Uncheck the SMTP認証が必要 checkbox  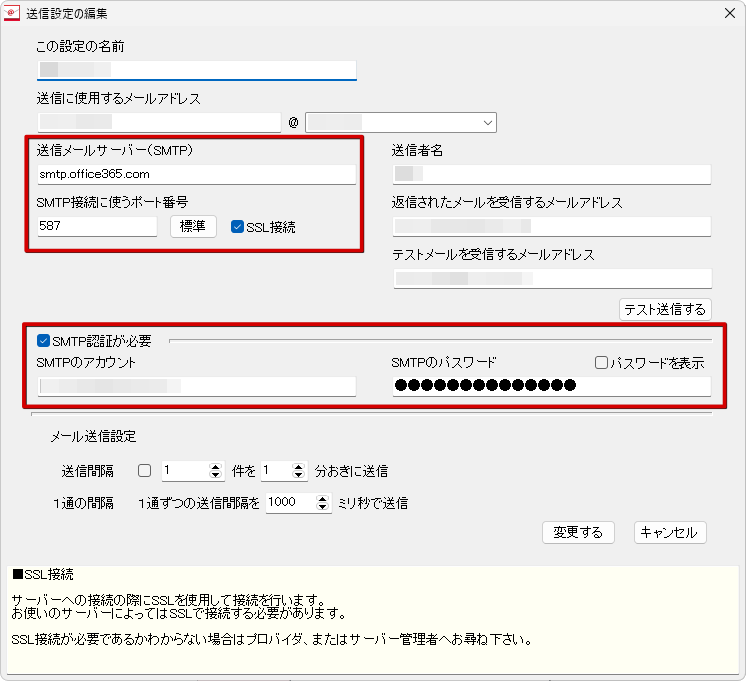tap(43, 341)
